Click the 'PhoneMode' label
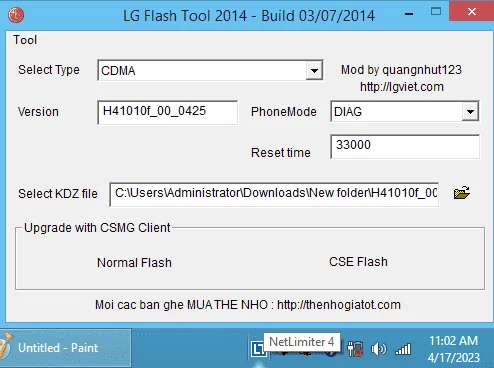Image resolution: width=494 pixels, height=368 pixels. coord(284,112)
